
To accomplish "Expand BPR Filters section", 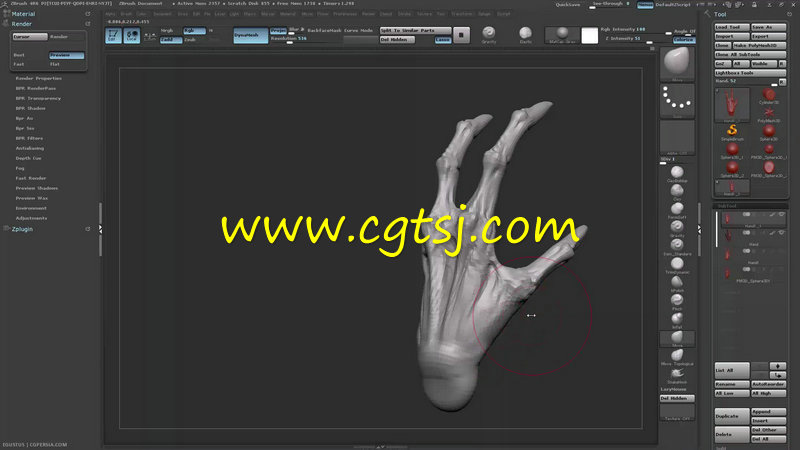I will tap(29, 138).
